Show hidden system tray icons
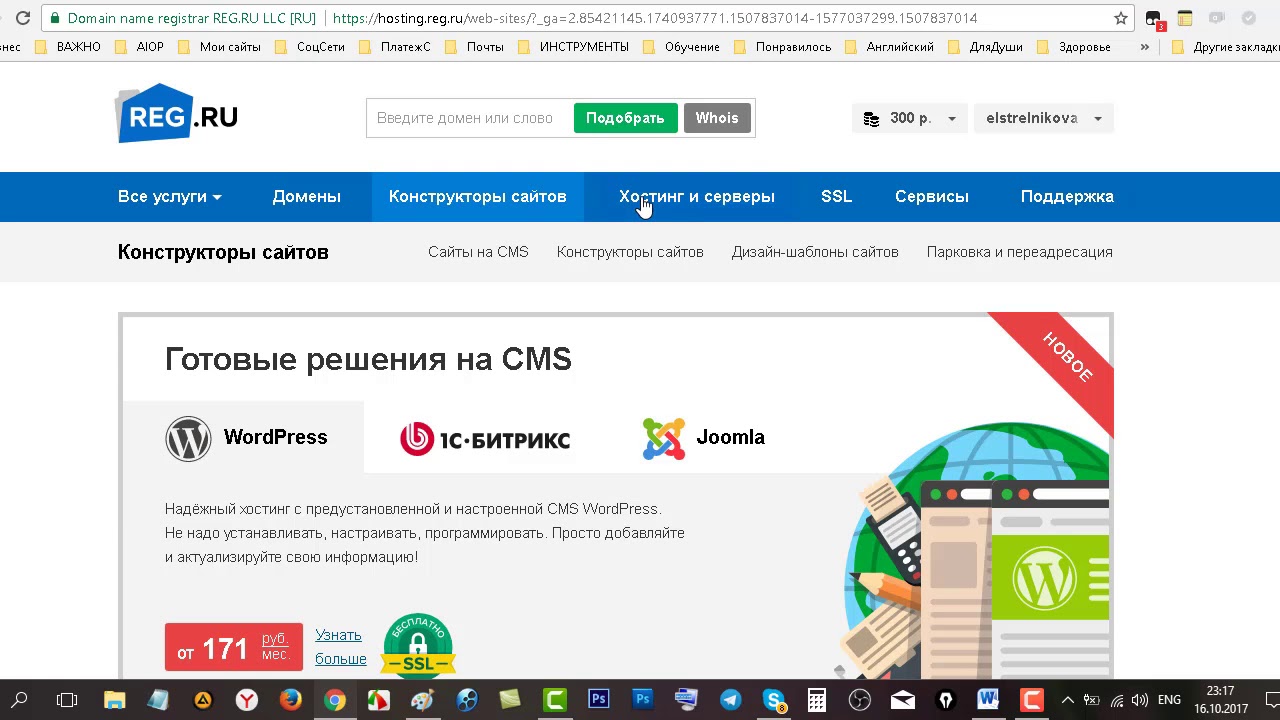 [x=1067, y=700]
